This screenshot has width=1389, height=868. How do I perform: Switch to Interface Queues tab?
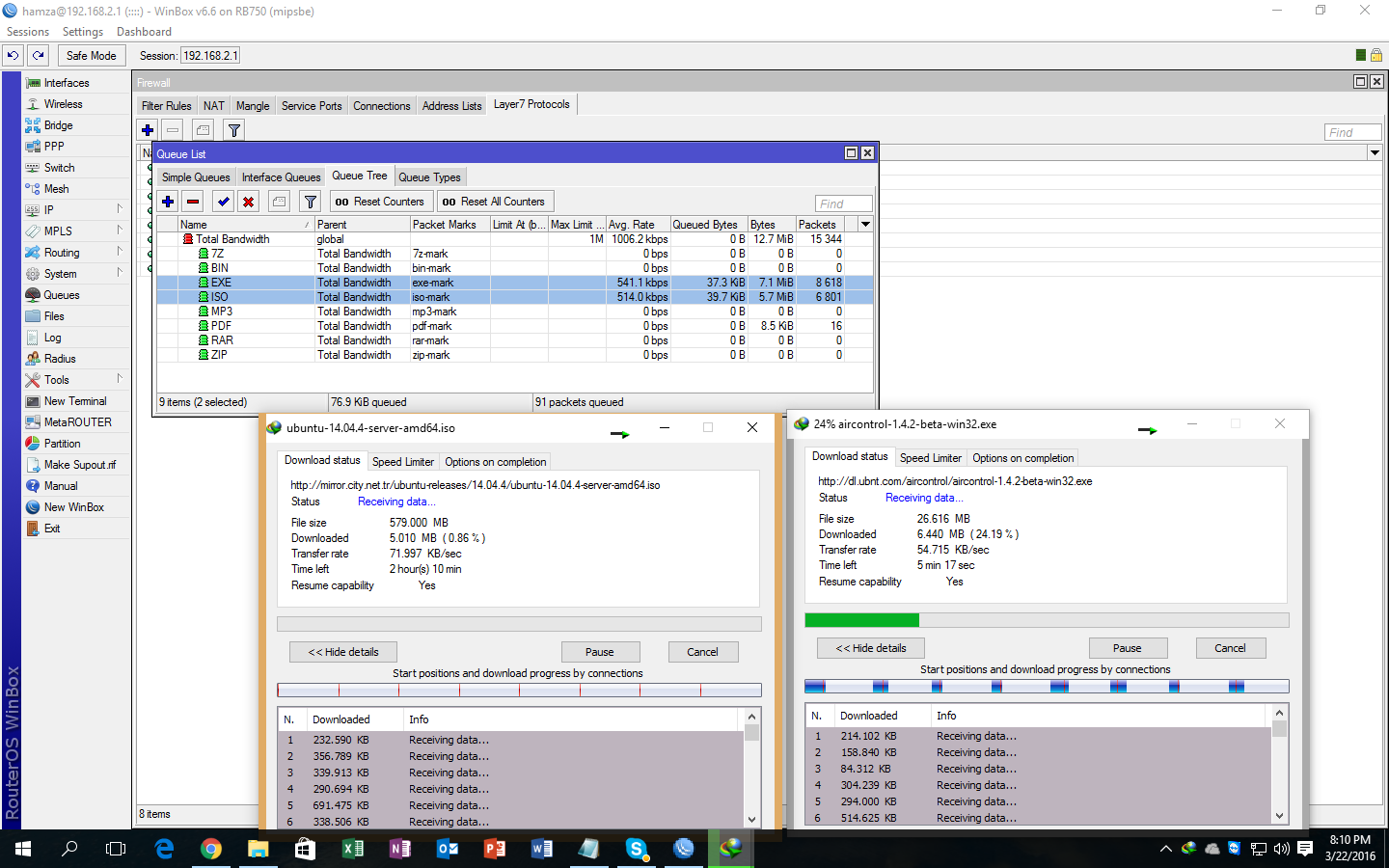[281, 177]
